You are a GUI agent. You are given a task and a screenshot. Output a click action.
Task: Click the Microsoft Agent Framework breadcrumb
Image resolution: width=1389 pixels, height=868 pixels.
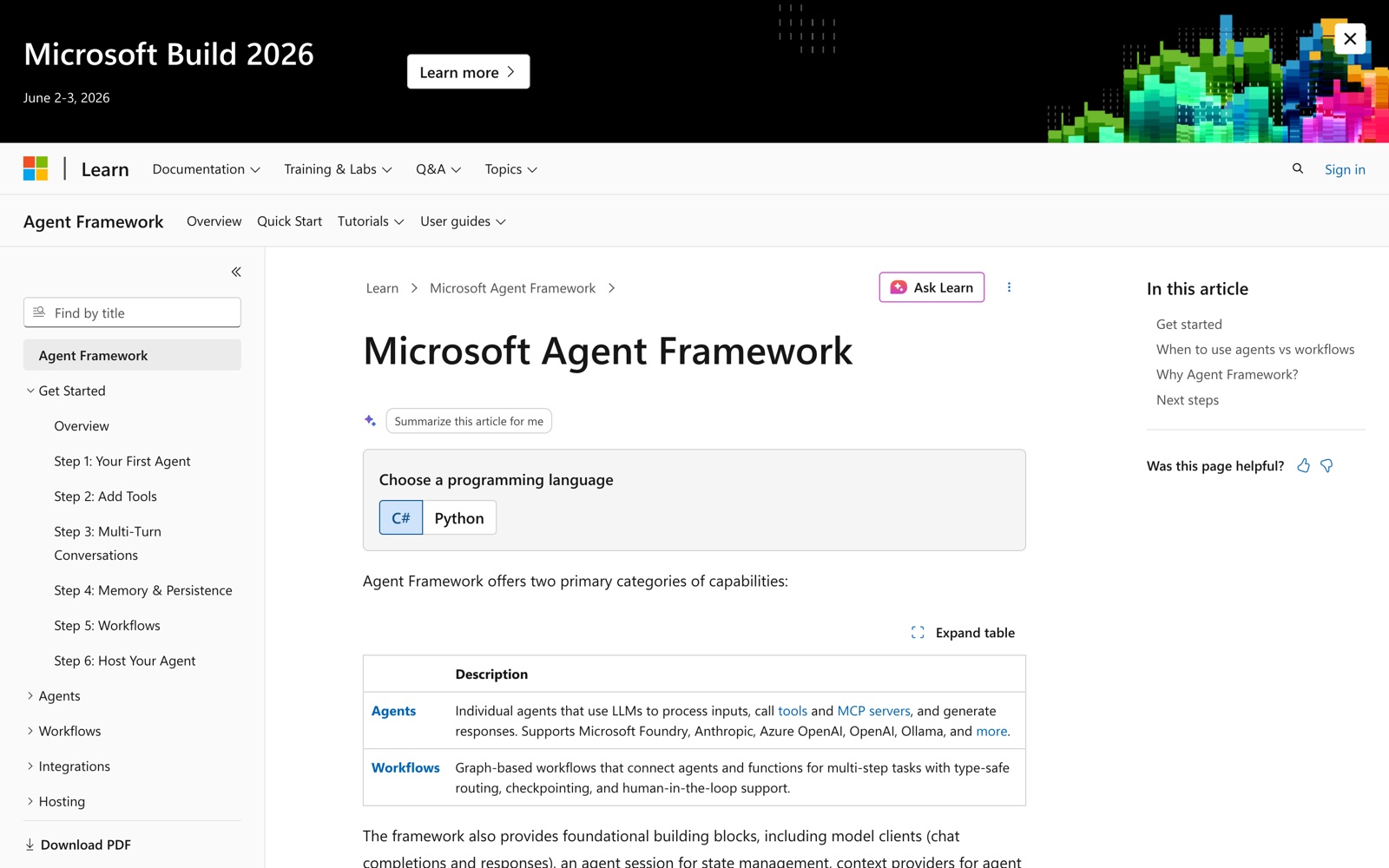pyautogui.click(x=512, y=288)
